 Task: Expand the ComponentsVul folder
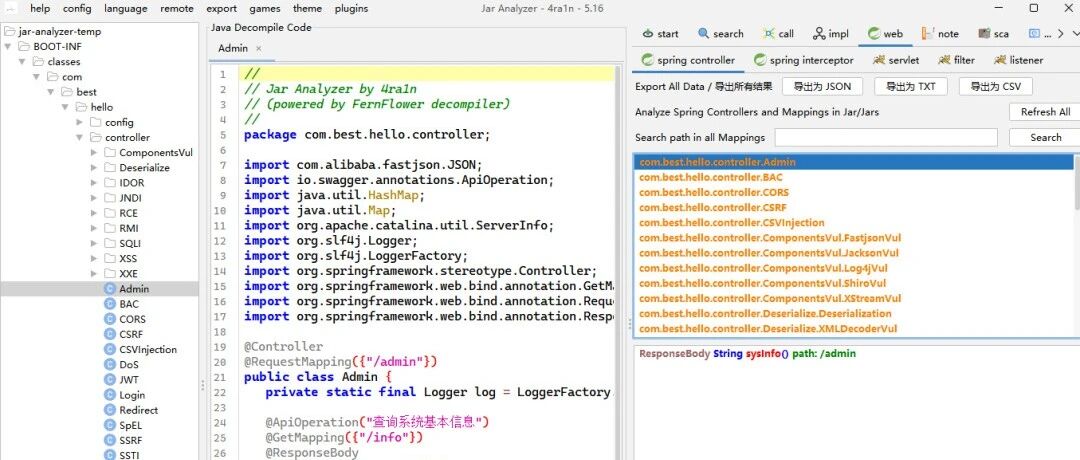[x=94, y=152]
